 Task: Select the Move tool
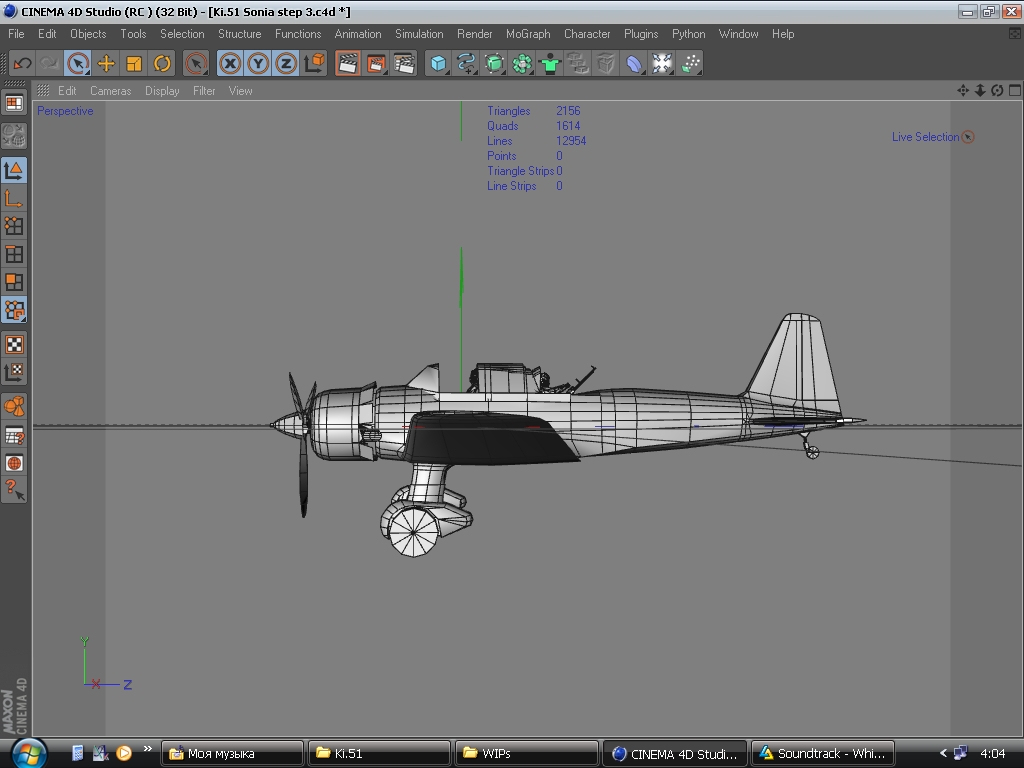click(x=106, y=64)
